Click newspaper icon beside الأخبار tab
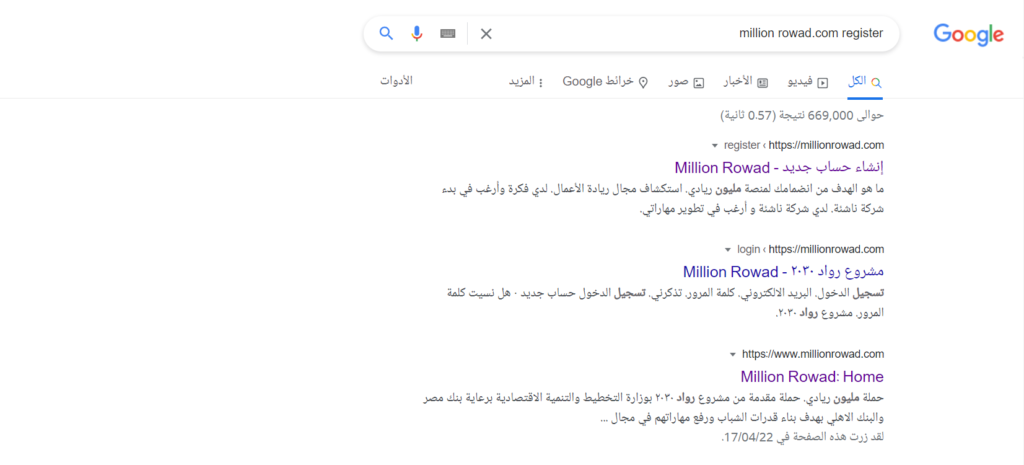This screenshot has width=1024, height=465. click(x=763, y=83)
